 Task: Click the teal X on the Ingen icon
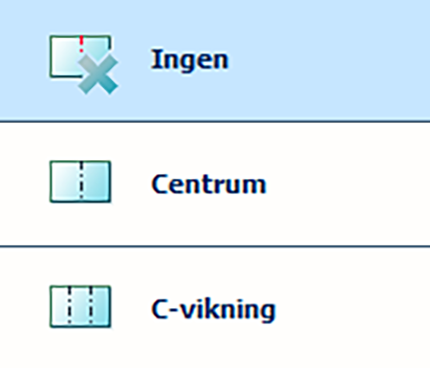(x=98, y=74)
